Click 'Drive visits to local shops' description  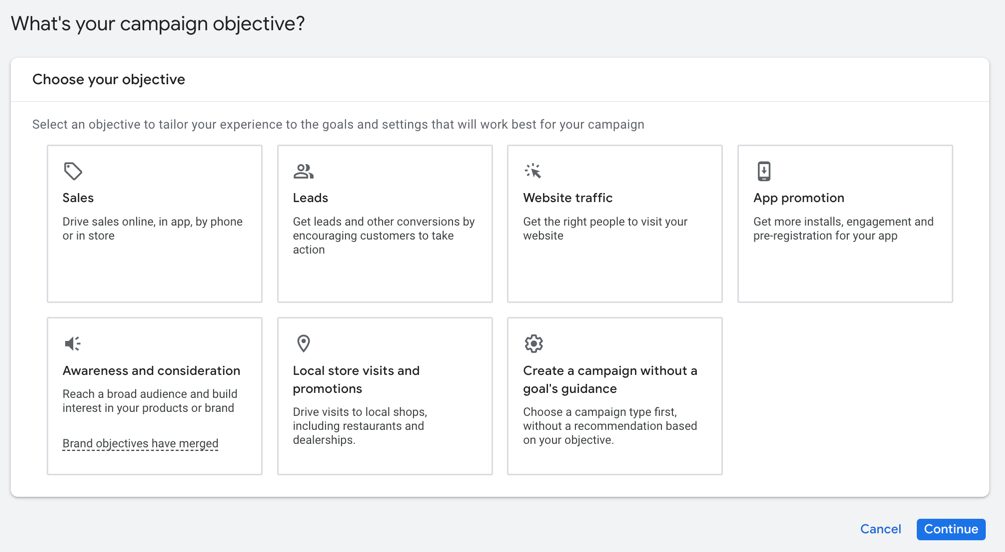pos(360,426)
